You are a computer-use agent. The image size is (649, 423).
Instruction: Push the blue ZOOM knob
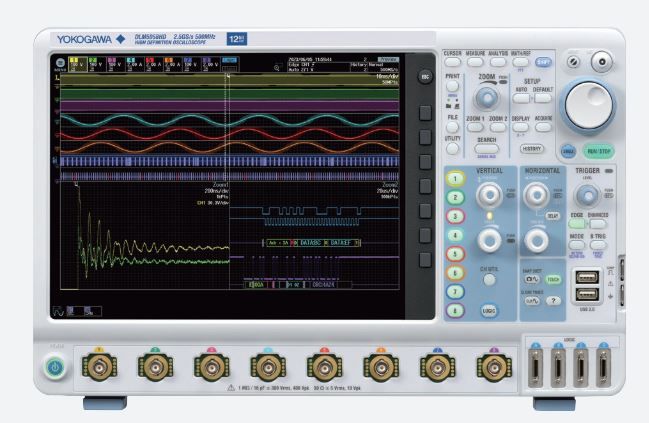click(x=487, y=98)
